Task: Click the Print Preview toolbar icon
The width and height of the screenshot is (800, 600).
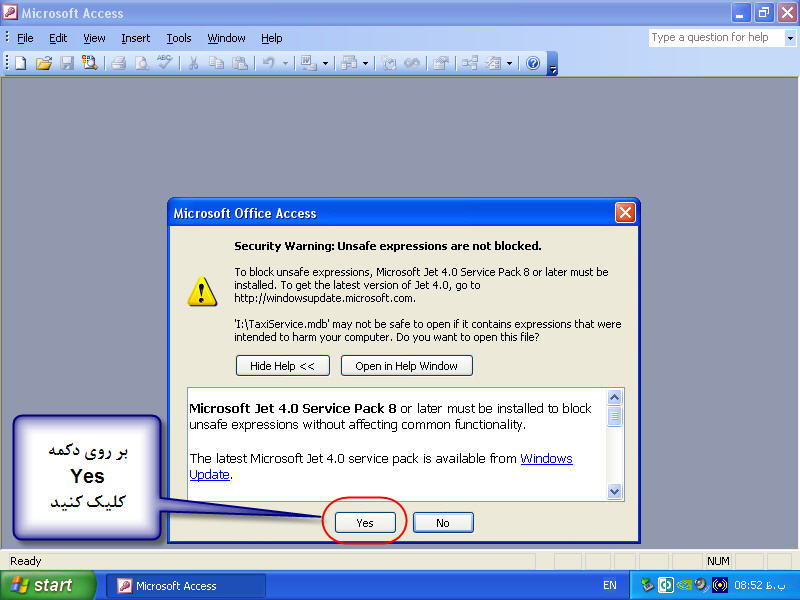Action: pos(141,63)
